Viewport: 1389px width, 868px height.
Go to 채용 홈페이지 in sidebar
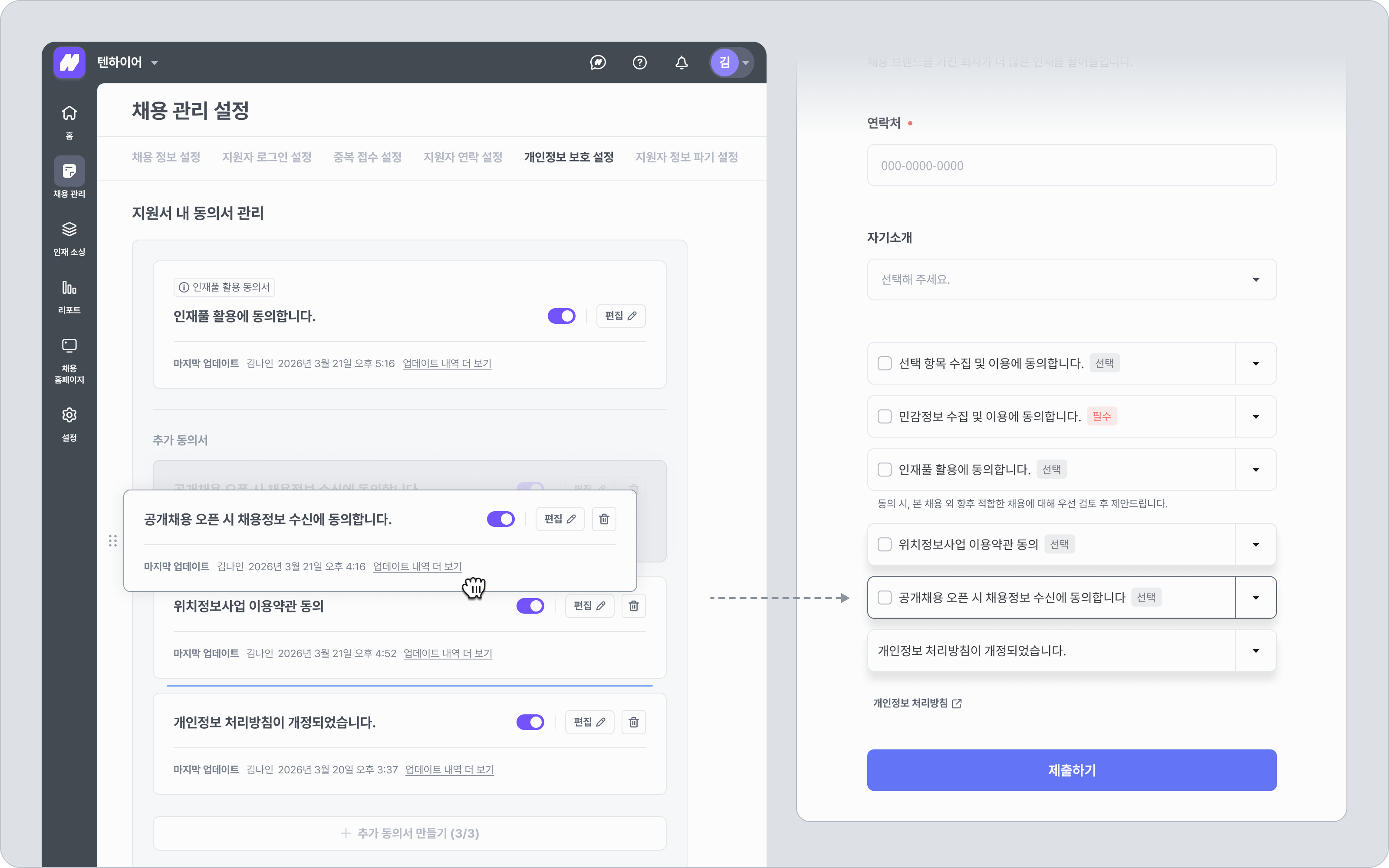coord(69,346)
